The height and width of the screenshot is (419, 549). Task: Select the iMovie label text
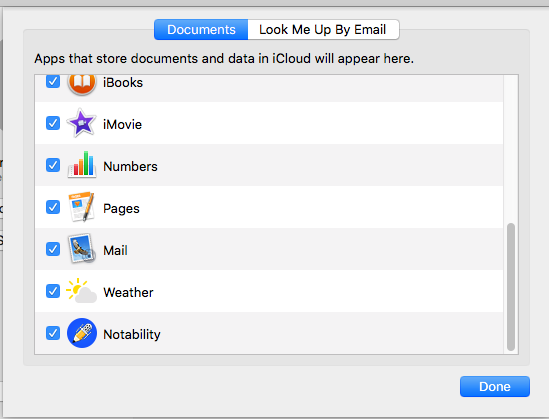123,124
